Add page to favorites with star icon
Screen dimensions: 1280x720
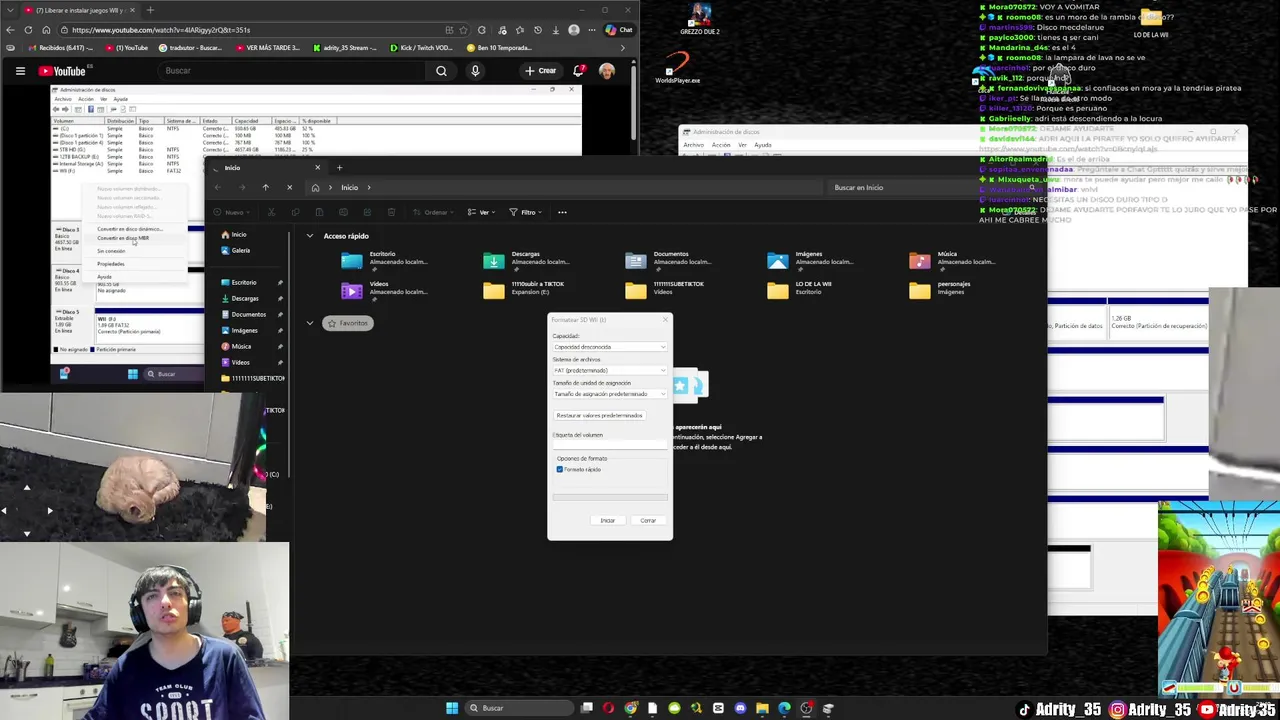click(464, 30)
